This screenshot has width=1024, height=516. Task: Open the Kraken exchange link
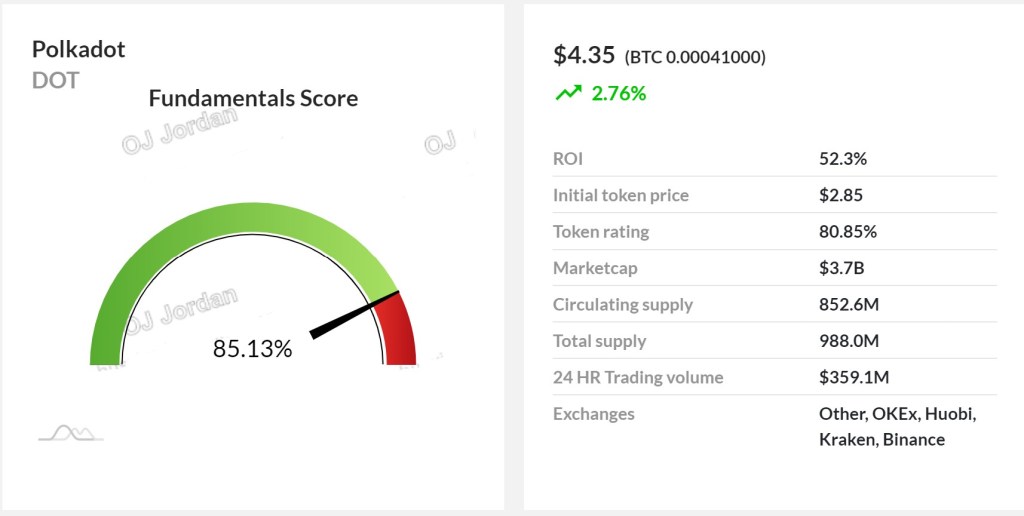(846, 439)
